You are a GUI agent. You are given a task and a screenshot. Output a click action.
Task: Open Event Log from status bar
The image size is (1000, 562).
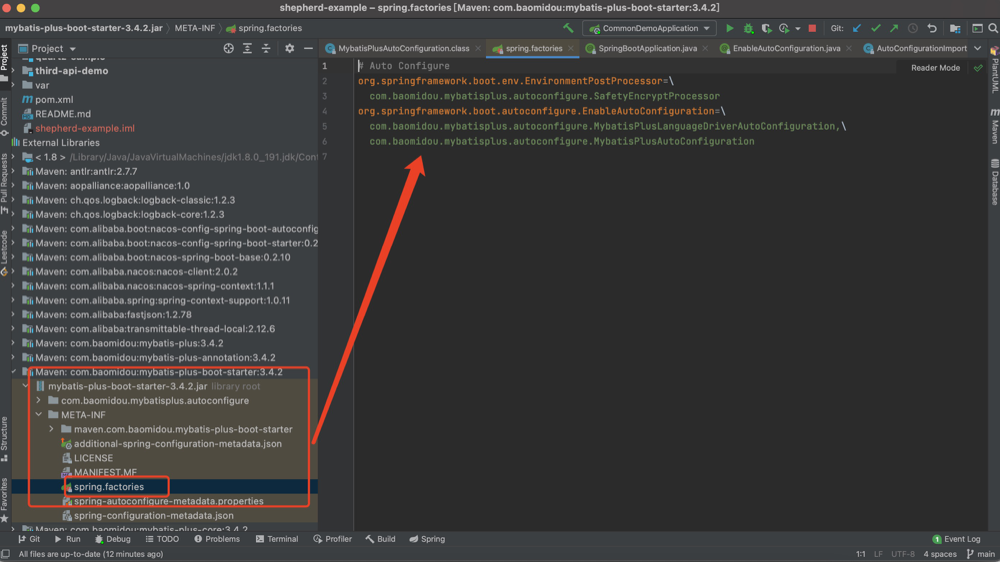point(956,539)
